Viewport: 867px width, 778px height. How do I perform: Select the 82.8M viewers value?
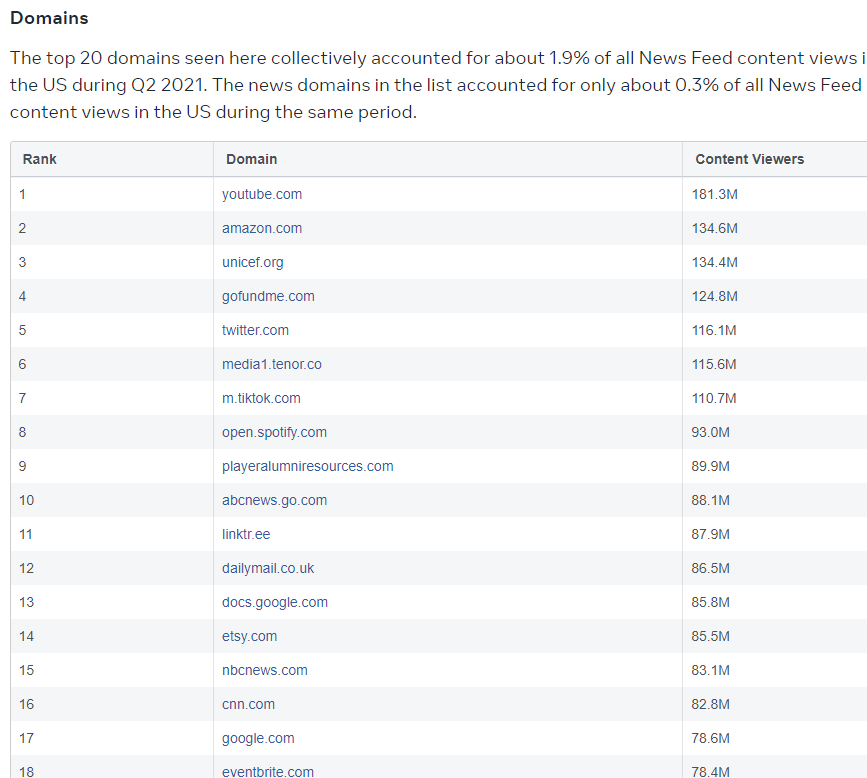[711, 704]
